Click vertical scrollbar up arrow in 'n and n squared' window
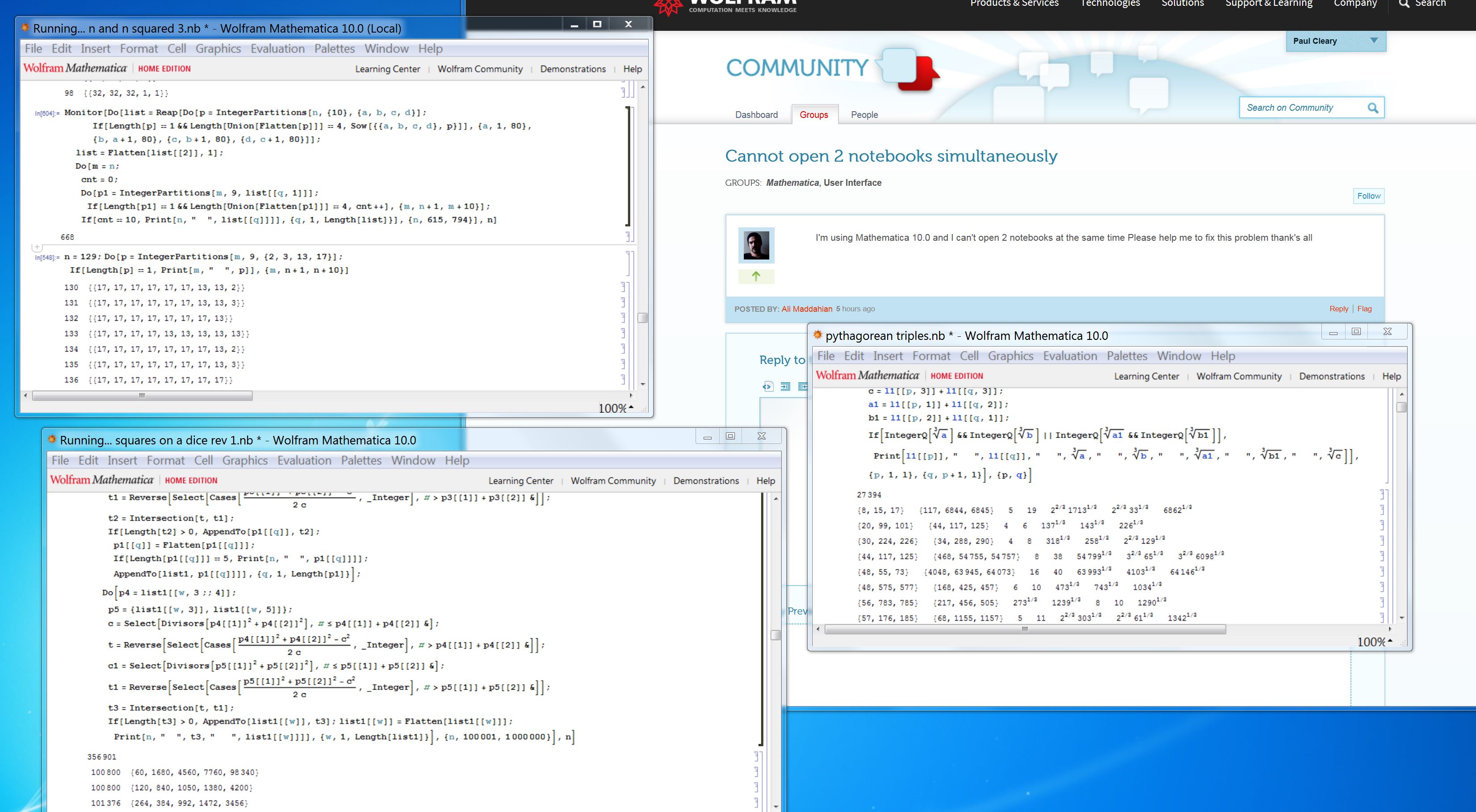Viewport: 1476px width, 812px height. coord(643,87)
